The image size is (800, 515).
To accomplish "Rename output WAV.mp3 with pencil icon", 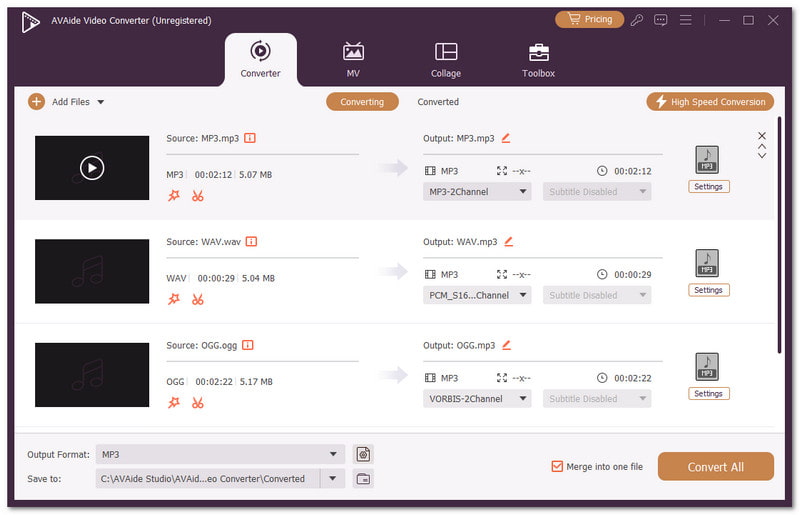I will click(508, 241).
